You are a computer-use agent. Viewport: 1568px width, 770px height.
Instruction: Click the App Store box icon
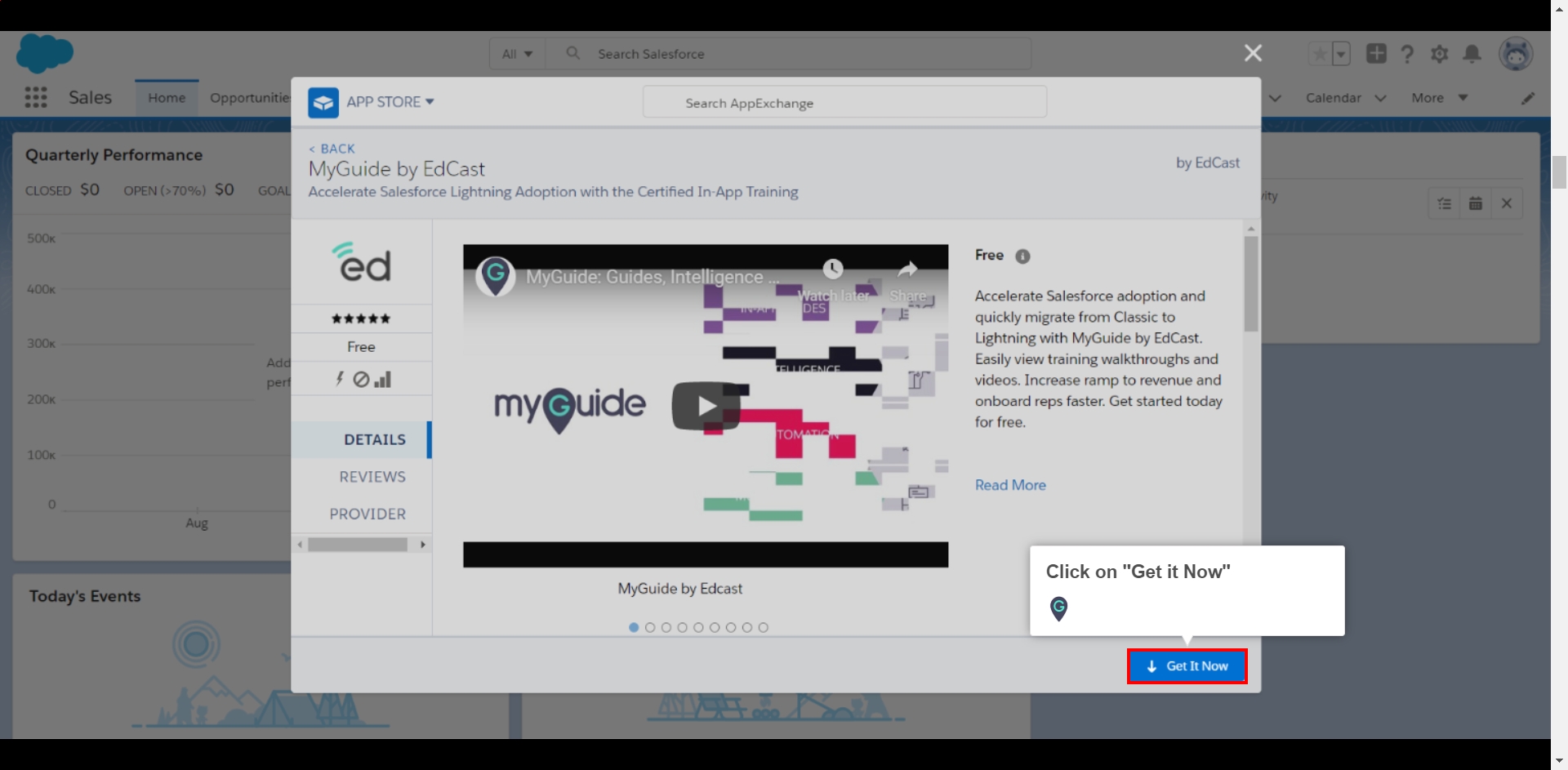tap(323, 102)
